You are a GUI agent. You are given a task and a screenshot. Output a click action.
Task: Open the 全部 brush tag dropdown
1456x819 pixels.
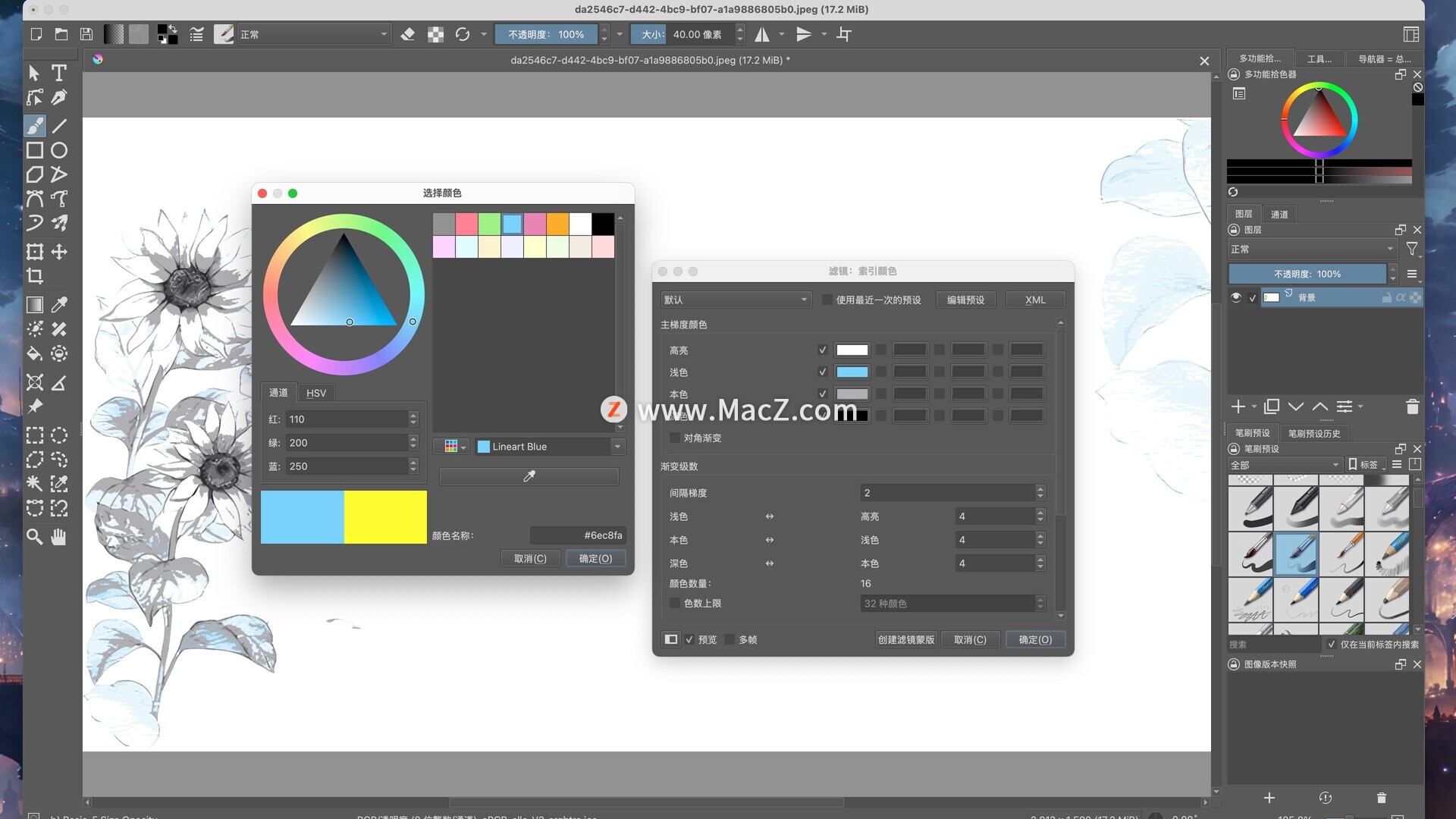click(1285, 465)
